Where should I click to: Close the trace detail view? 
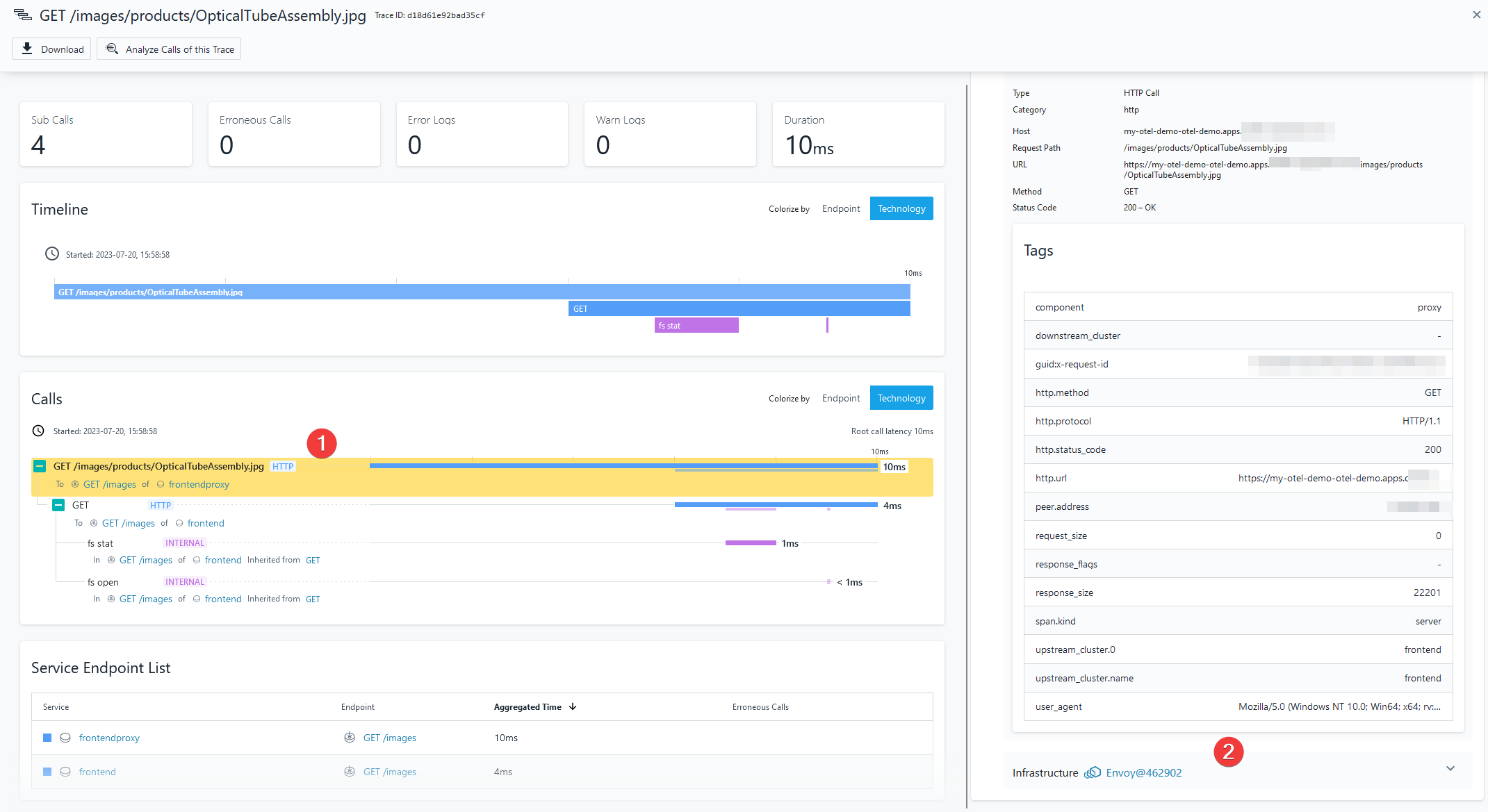click(x=1476, y=15)
